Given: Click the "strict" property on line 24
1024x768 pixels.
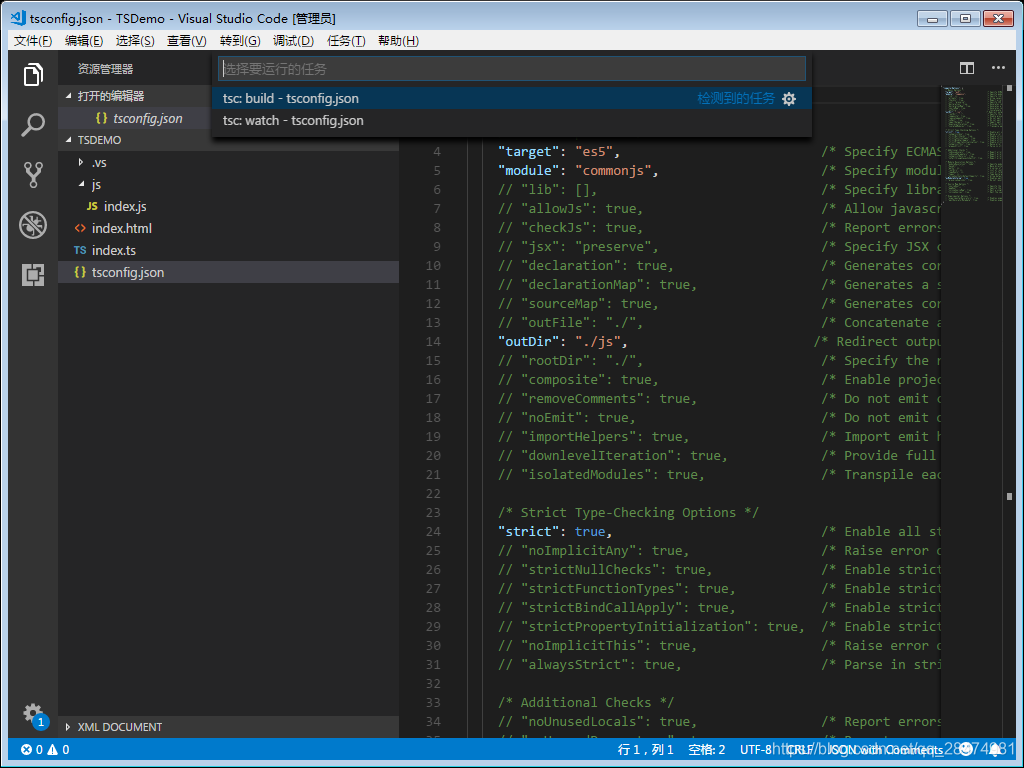Looking at the screenshot, I should [x=528, y=532].
